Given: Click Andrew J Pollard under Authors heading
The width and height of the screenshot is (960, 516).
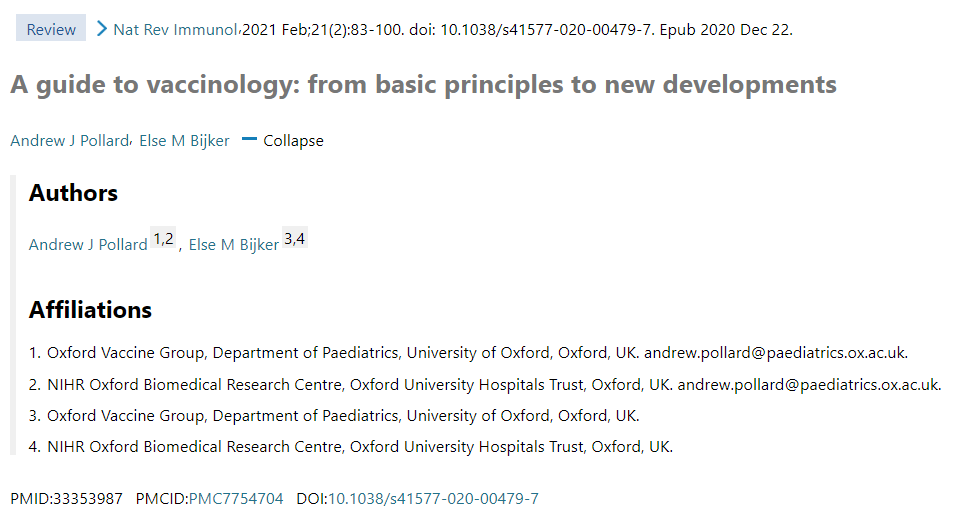Looking at the screenshot, I should tap(88, 244).
